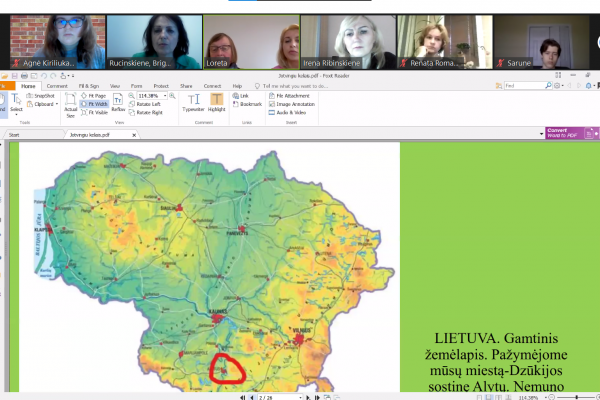Click the Tell me what you want box
This screenshot has height=400, width=600.
292,86
